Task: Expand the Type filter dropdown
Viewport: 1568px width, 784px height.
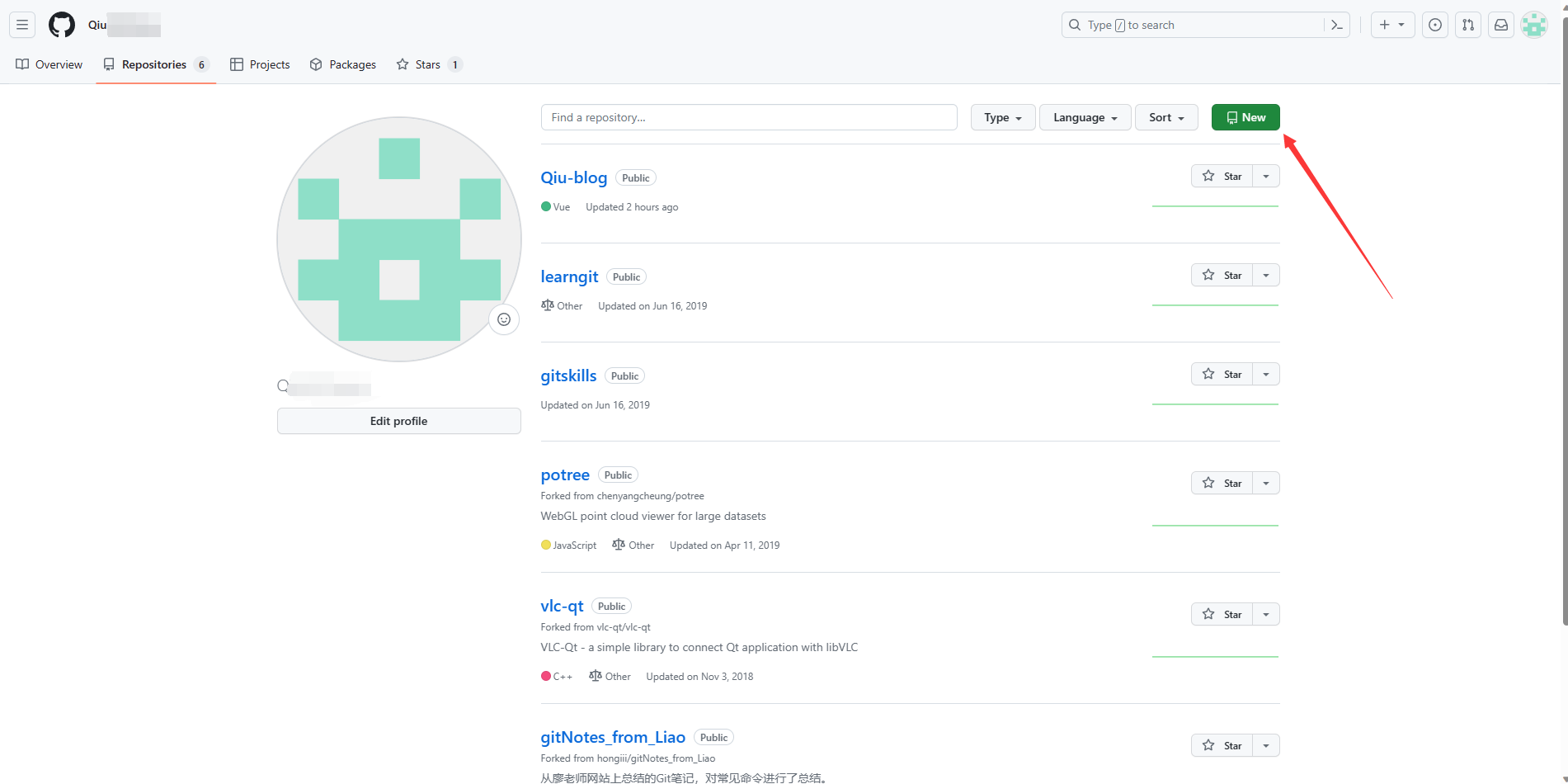Action: (x=1003, y=117)
